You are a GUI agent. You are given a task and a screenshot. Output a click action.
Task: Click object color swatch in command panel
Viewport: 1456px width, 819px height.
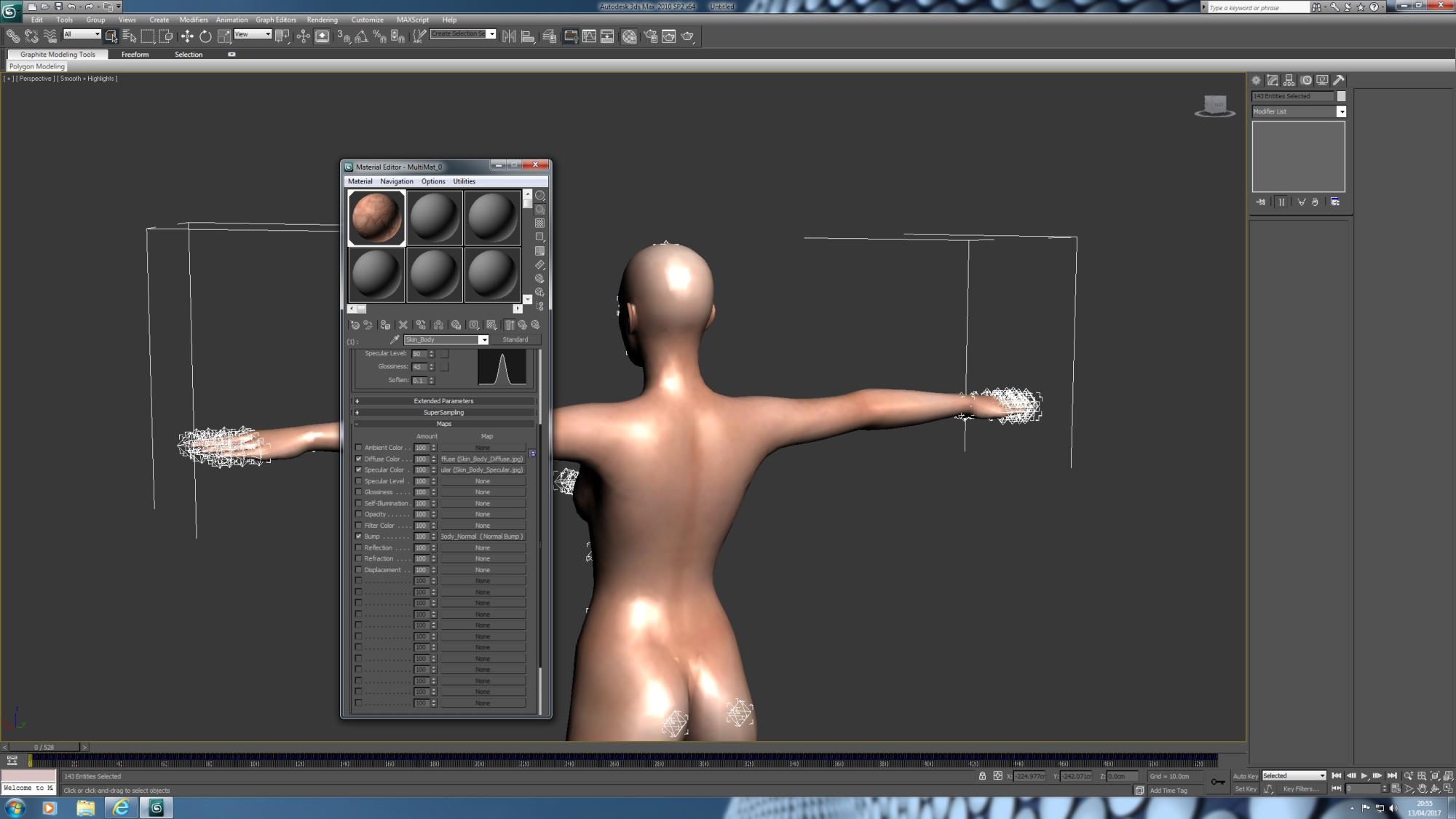1341,96
